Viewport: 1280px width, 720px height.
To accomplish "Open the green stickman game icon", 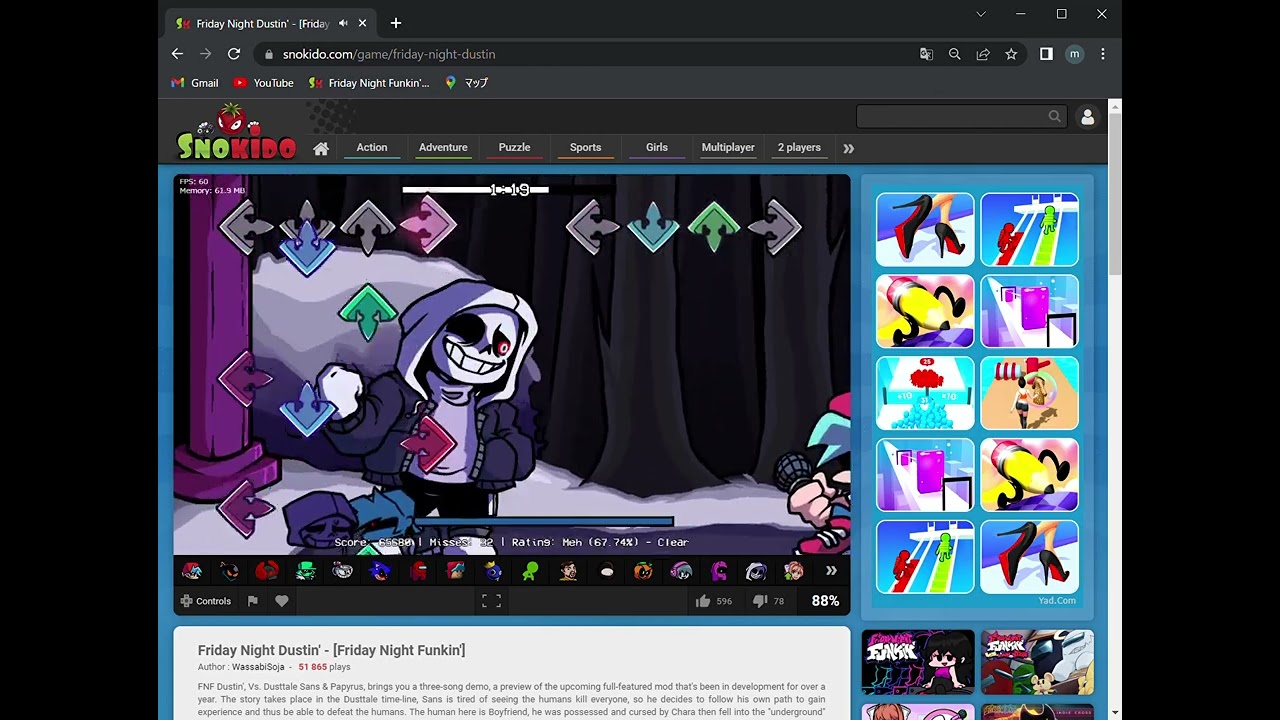I will click(531, 571).
